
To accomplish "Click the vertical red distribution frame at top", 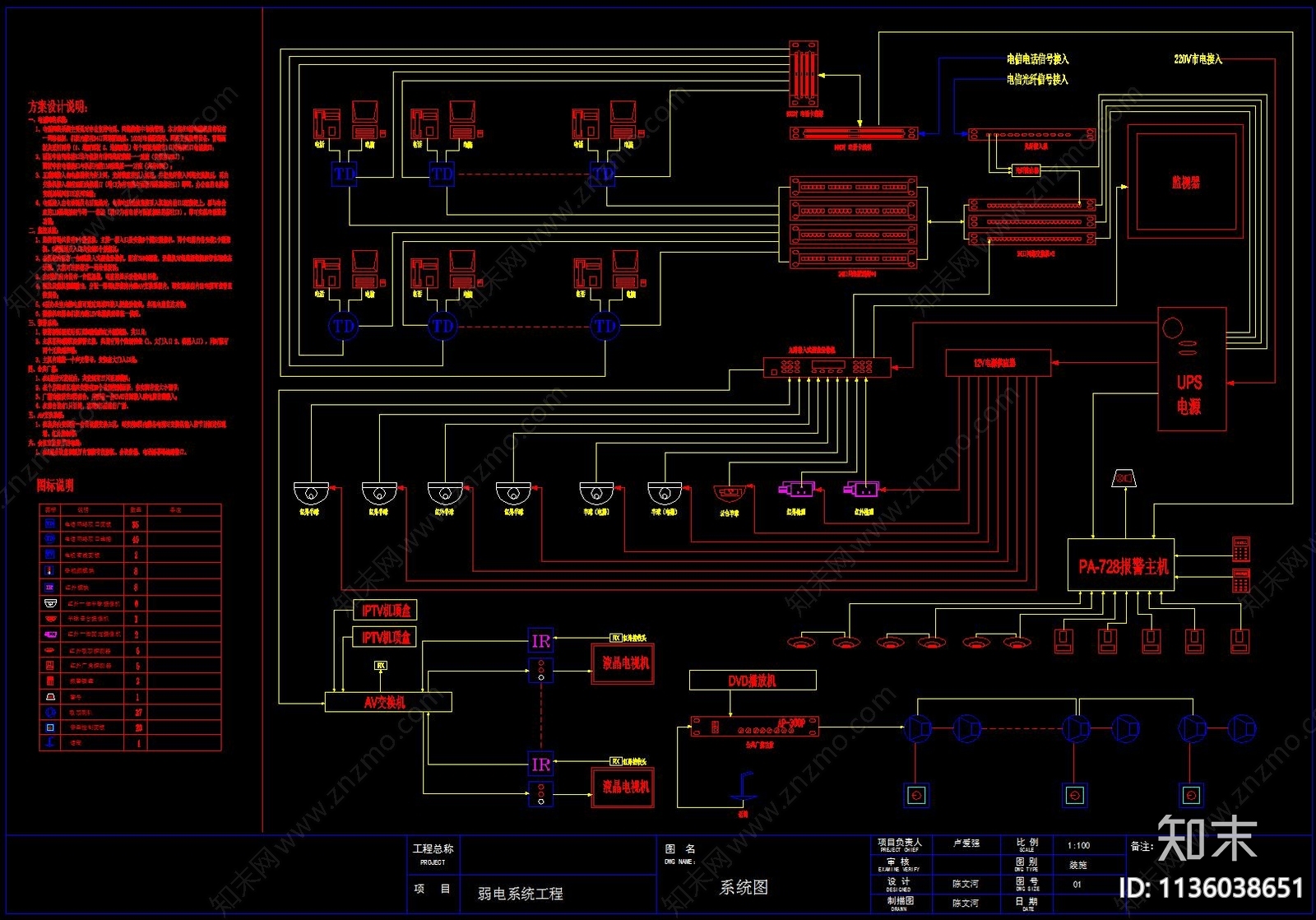I will (x=804, y=74).
